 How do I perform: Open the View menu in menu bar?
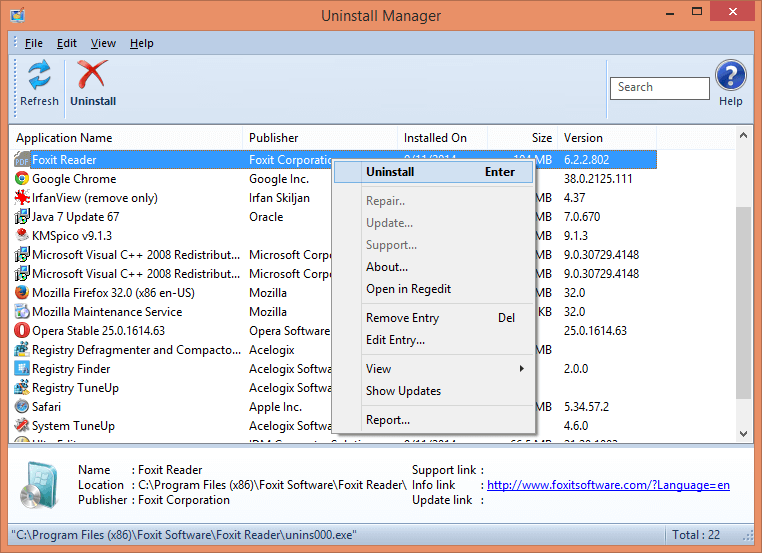click(103, 43)
